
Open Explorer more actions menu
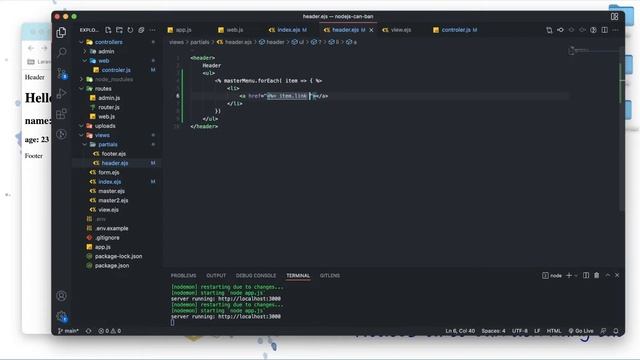152,30
